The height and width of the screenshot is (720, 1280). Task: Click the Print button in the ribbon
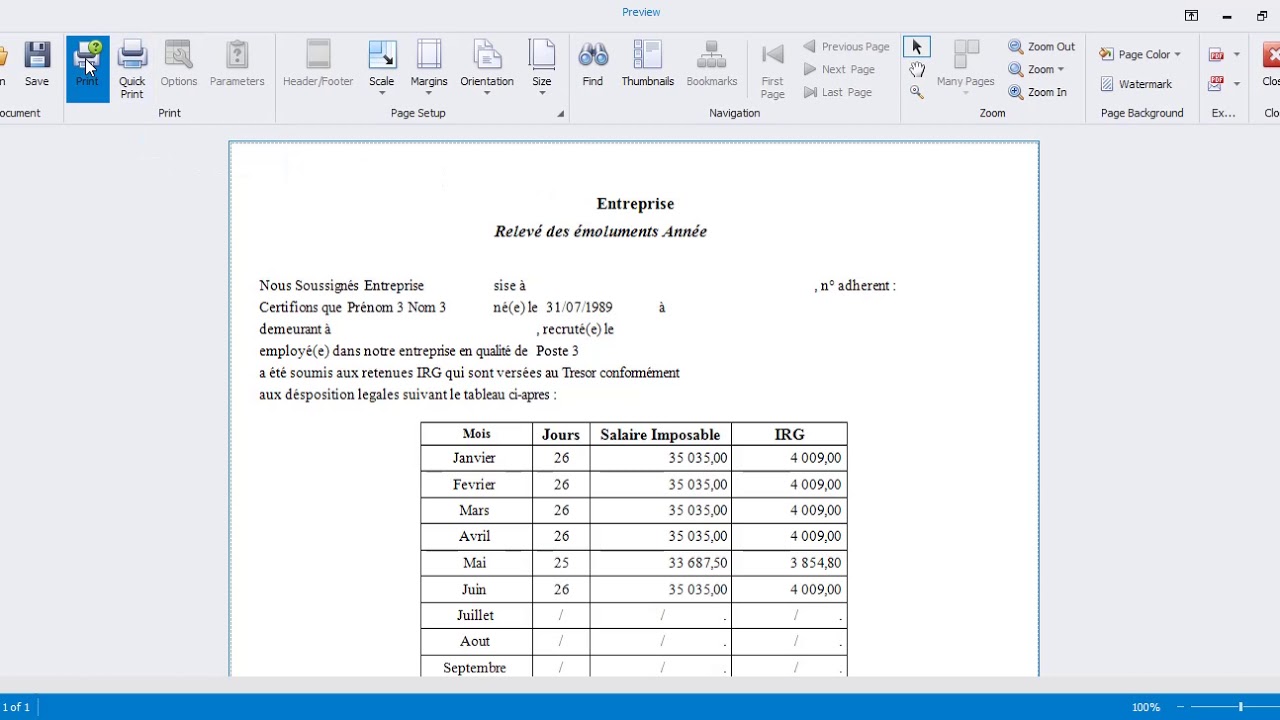click(87, 68)
